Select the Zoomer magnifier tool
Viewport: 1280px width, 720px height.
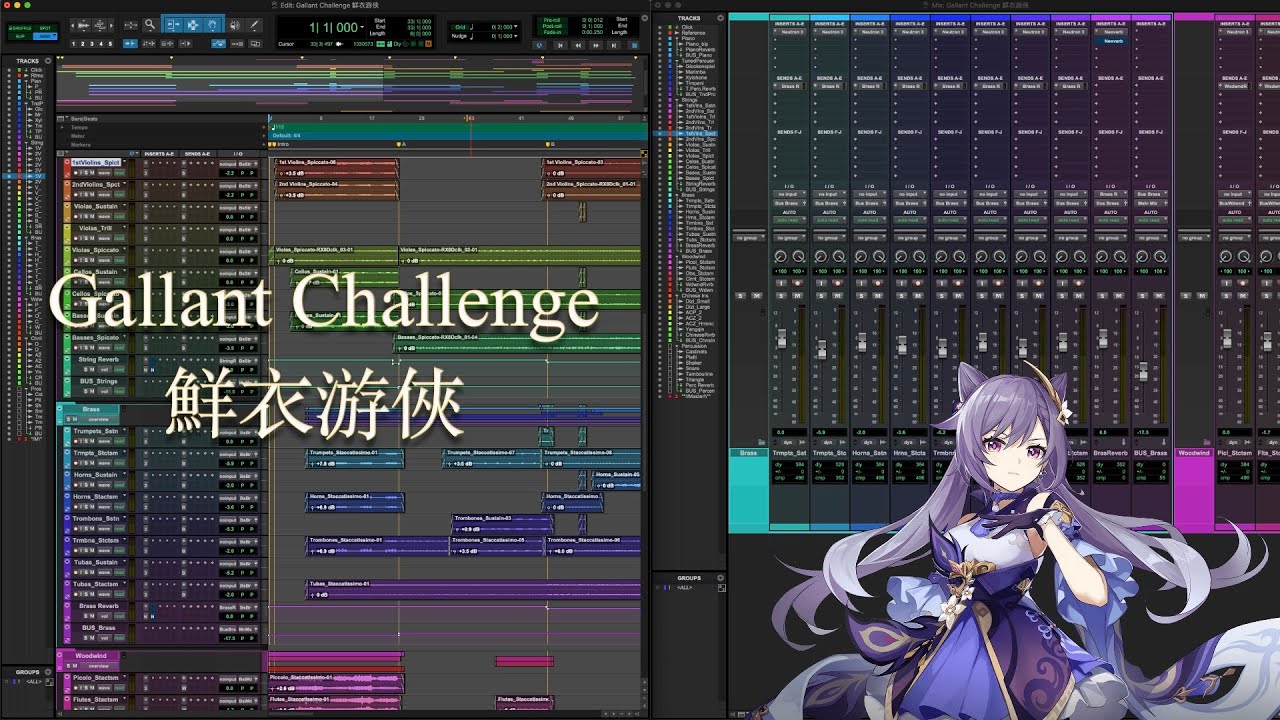point(150,25)
